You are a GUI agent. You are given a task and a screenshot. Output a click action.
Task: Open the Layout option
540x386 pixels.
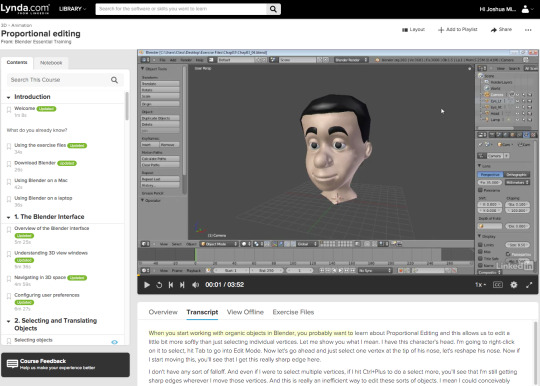coord(413,30)
